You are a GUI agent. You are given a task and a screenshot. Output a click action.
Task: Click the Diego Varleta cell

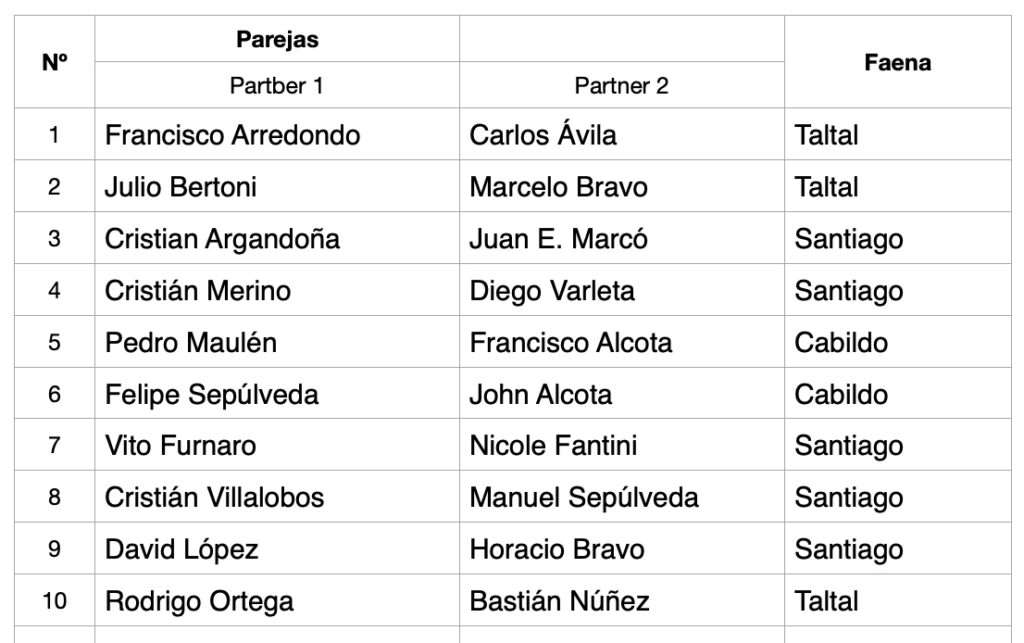pyautogui.click(x=552, y=291)
